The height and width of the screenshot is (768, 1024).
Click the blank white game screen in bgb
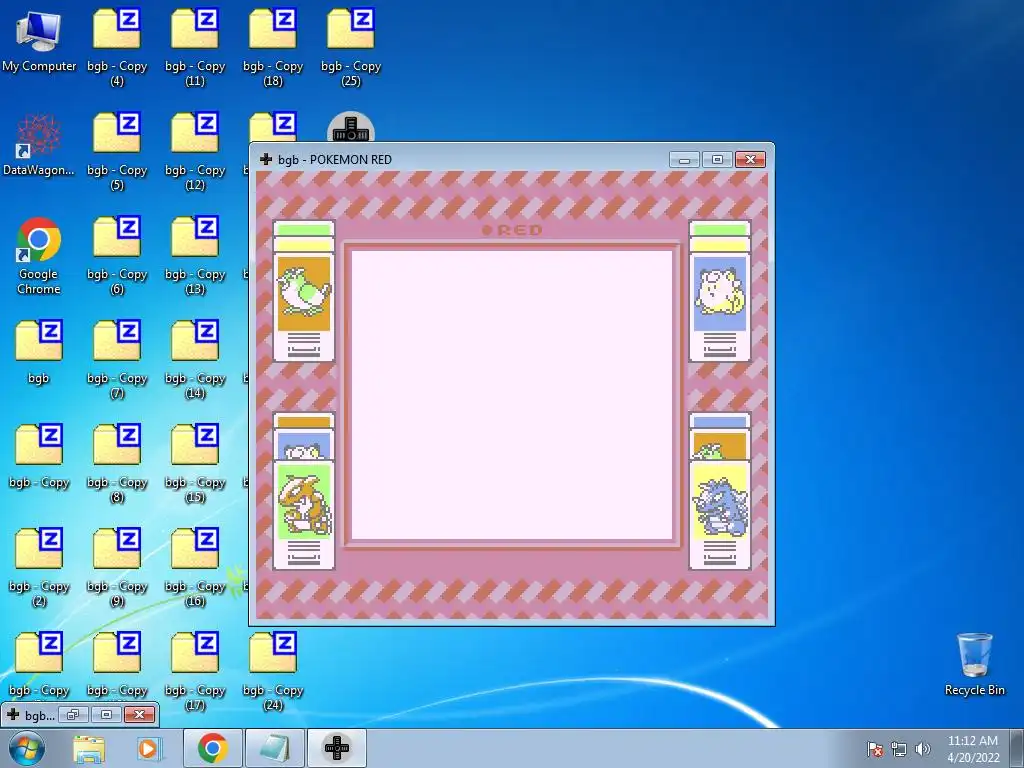click(512, 395)
